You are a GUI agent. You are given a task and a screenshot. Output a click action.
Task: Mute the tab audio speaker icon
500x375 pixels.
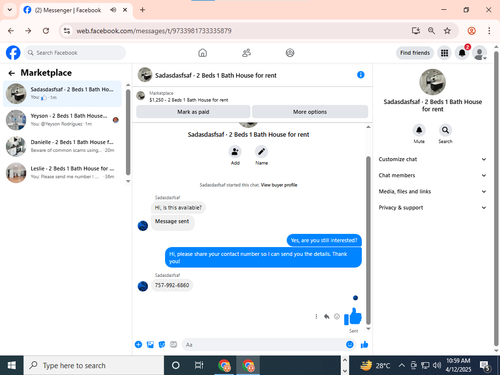[x=113, y=10]
